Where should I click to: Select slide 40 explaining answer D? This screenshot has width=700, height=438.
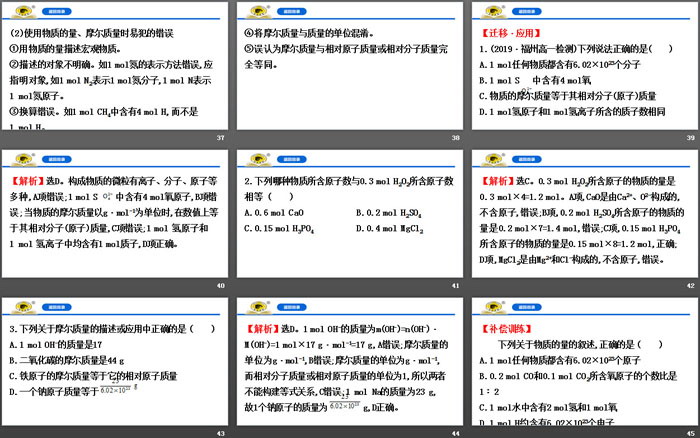point(115,213)
